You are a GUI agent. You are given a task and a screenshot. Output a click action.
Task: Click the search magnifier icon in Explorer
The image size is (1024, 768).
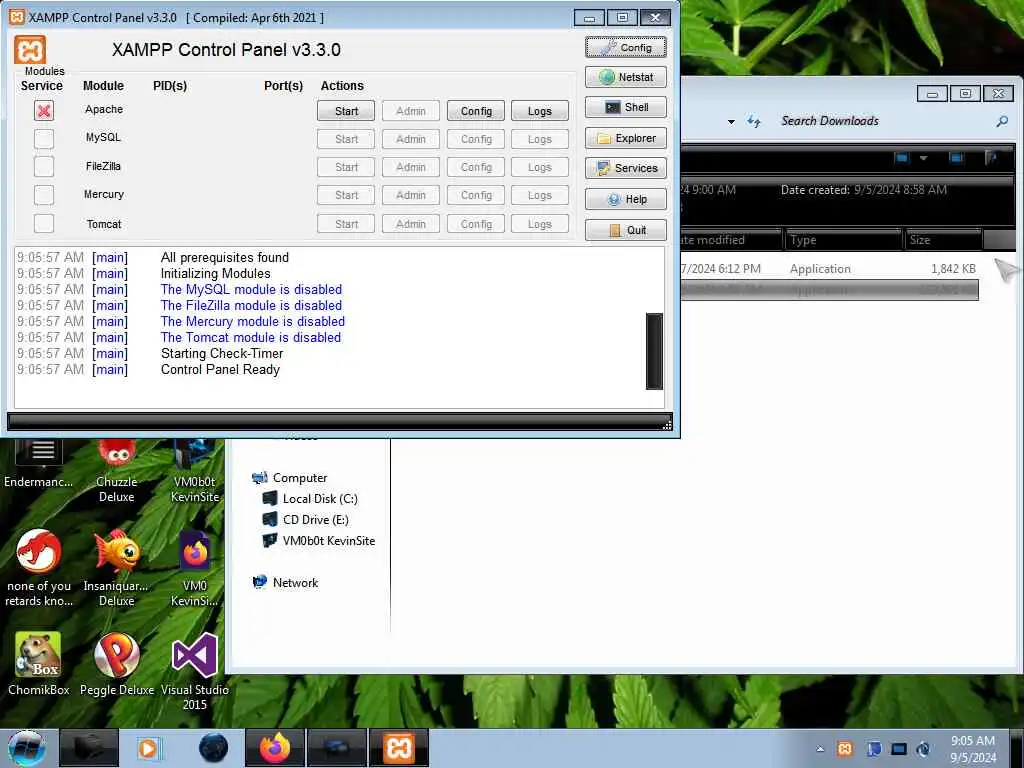(1002, 121)
